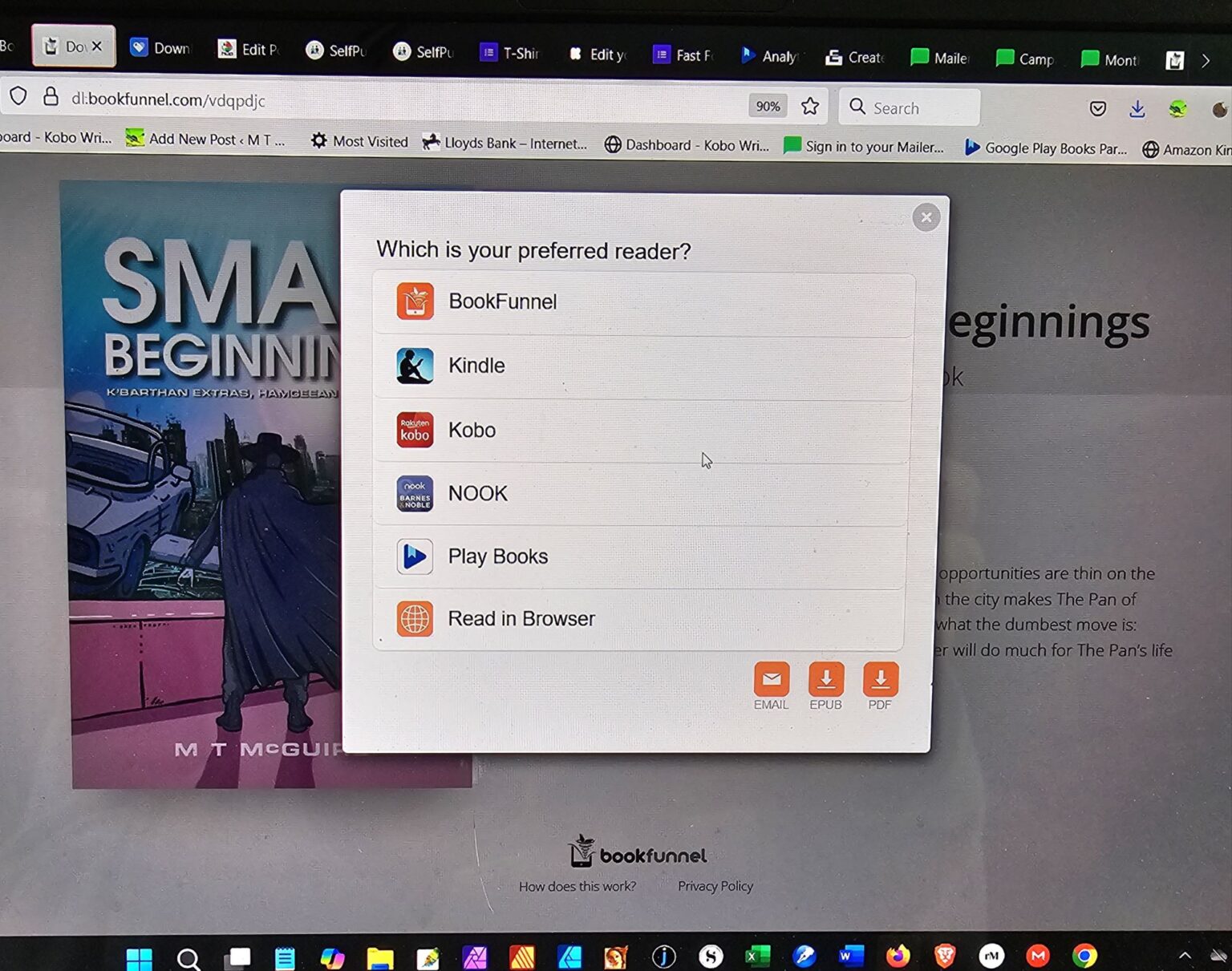Switch to the Mailer browser tab
Viewport: 1232px width, 971px height.
[940, 58]
